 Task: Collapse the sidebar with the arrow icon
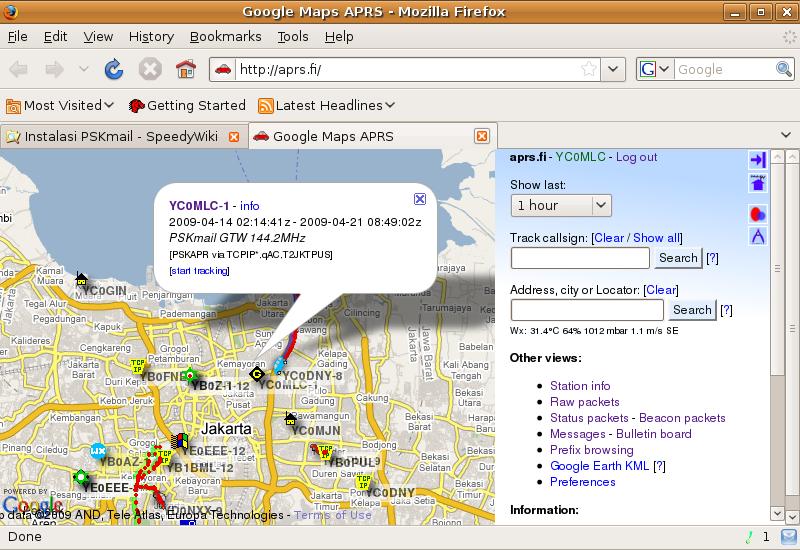coord(757,160)
